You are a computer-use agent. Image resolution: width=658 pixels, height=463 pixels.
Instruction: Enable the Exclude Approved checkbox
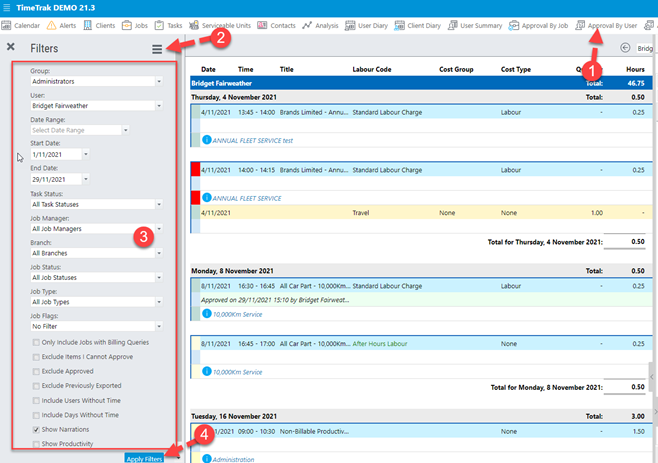(x=36, y=371)
